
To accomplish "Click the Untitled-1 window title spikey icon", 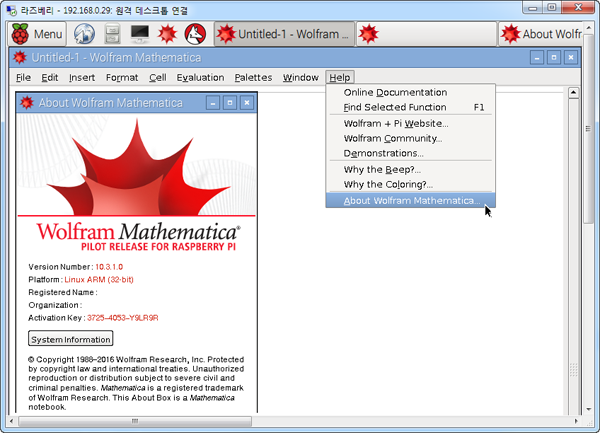I will tap(20, 58).
